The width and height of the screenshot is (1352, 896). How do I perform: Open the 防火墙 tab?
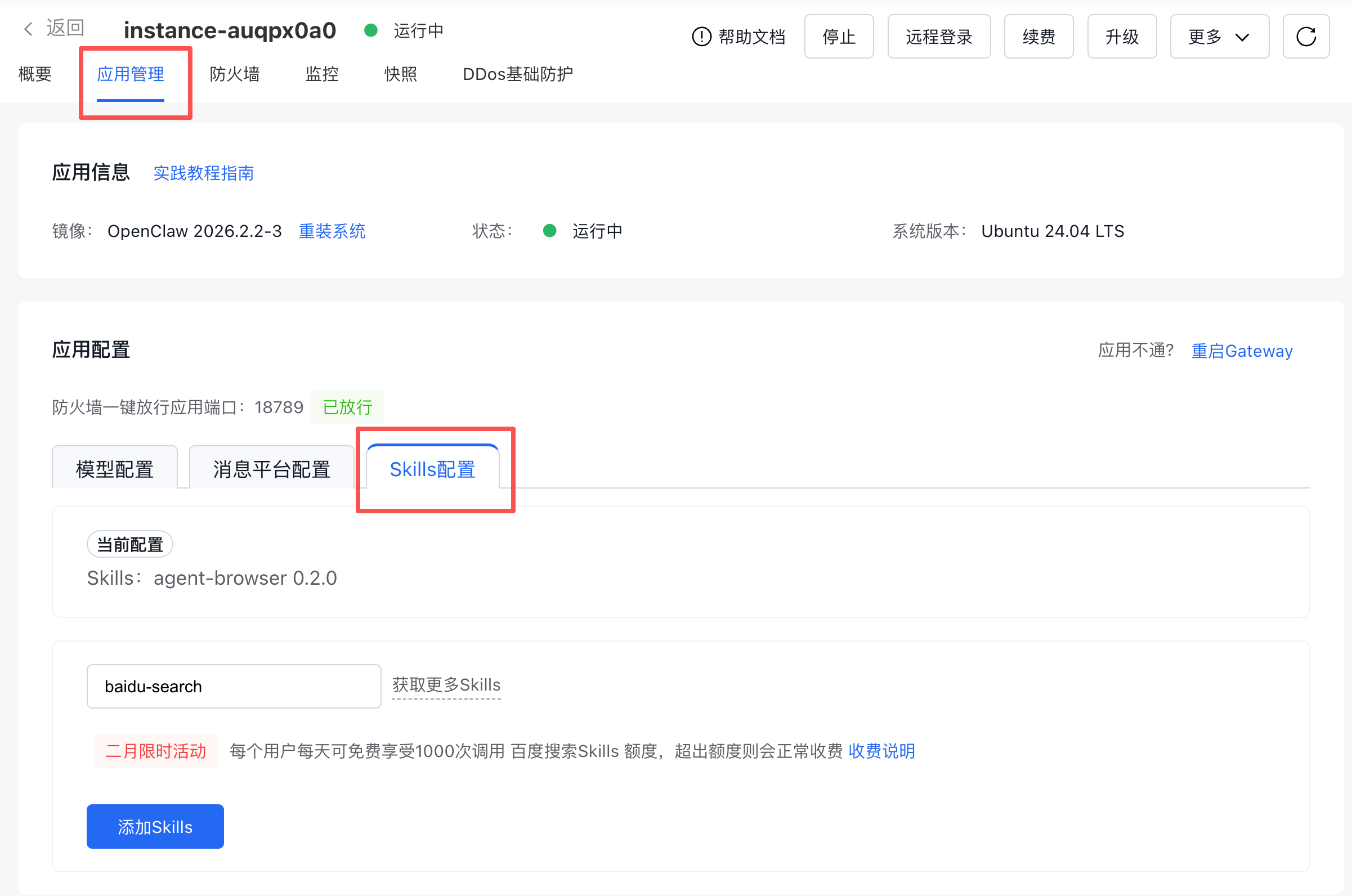point(234,74)
